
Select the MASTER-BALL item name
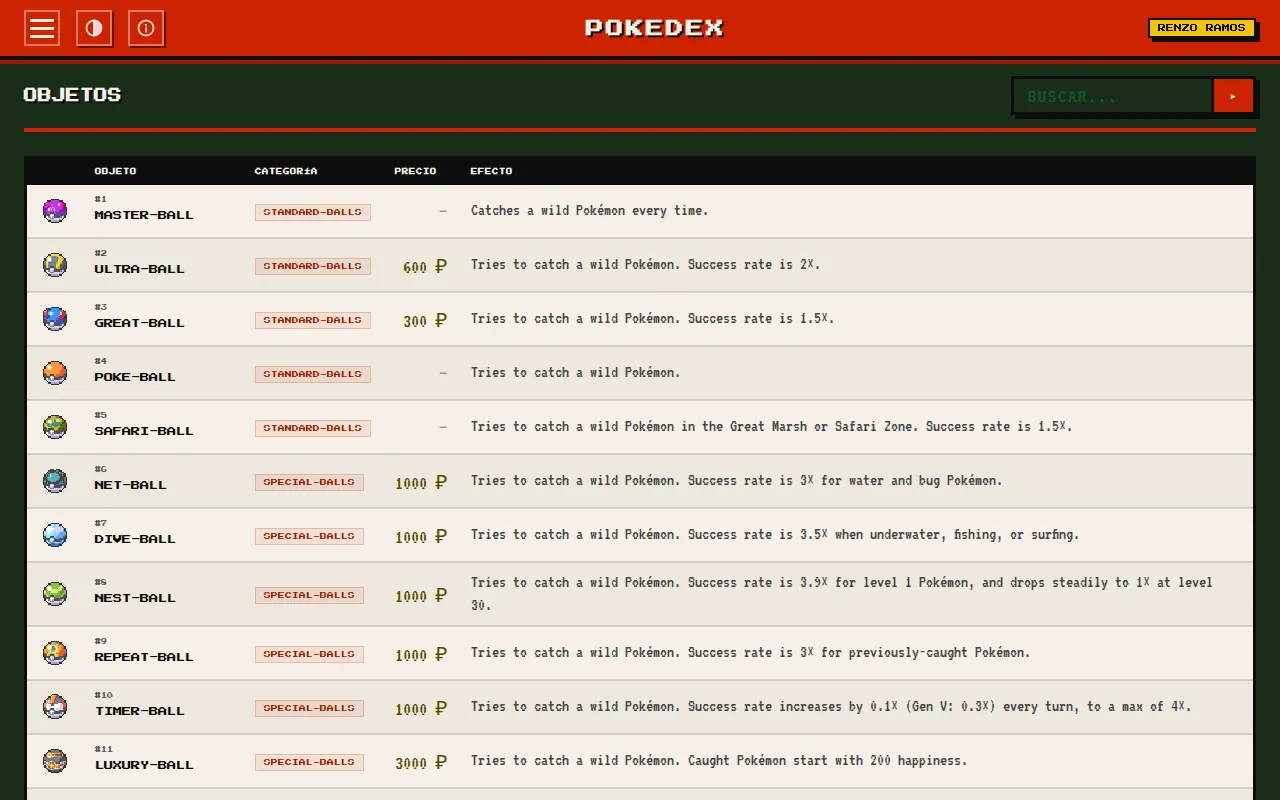[144, 215]
